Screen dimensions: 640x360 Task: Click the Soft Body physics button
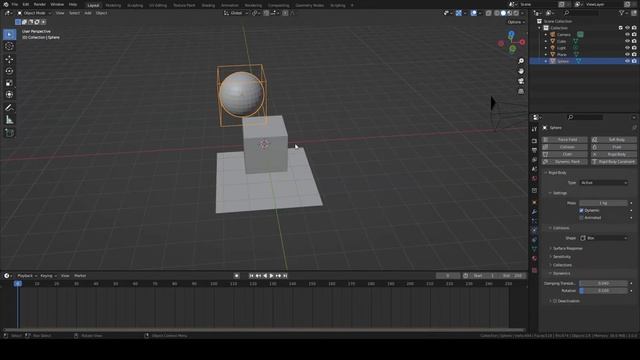(x=614, y=140)
